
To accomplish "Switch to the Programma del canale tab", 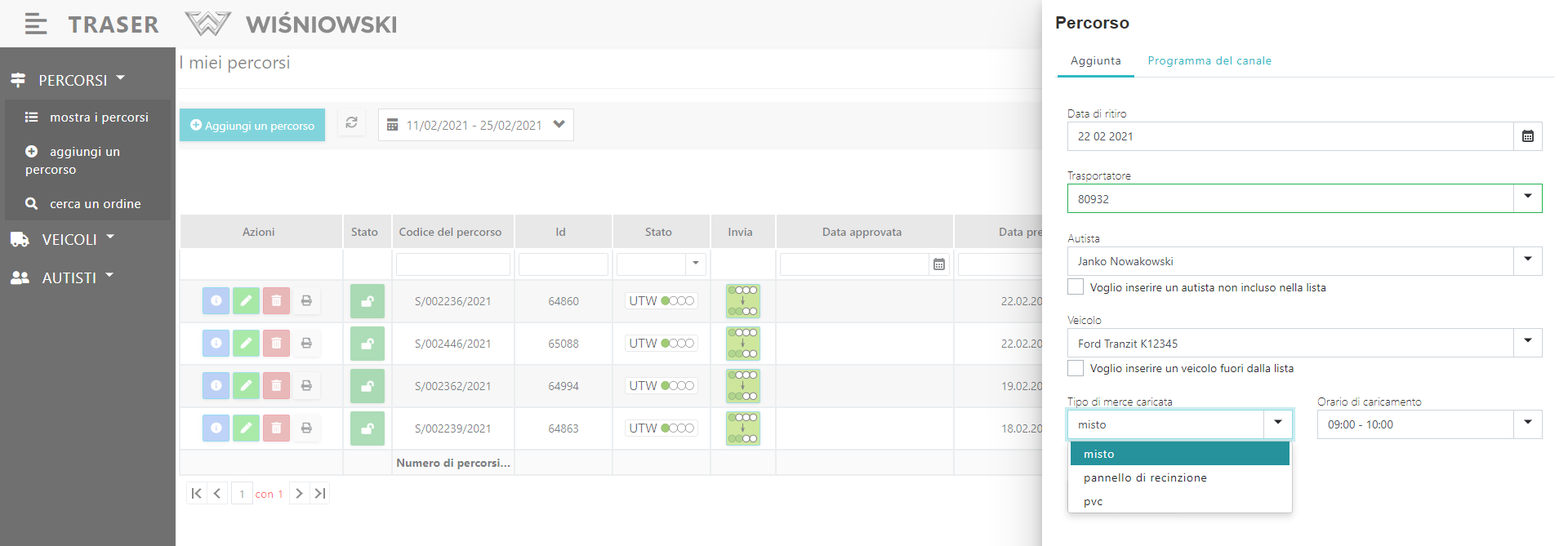I will (1209, 61).
